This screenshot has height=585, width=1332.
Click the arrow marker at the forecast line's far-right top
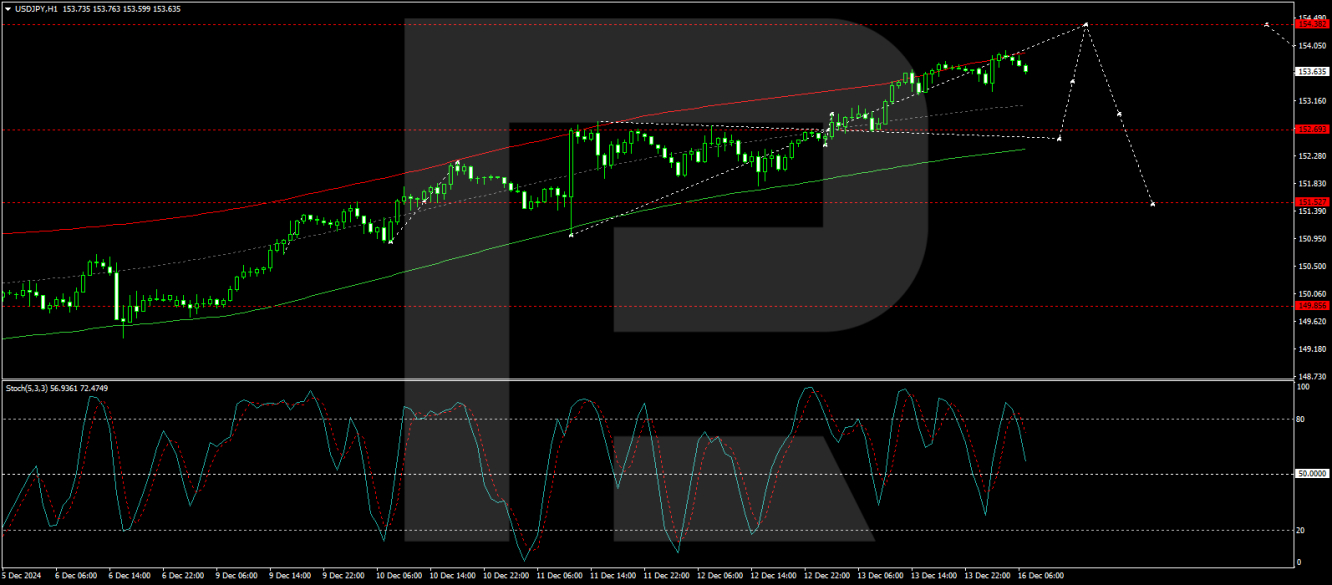pyautogui.click(x=1266, y=24)
